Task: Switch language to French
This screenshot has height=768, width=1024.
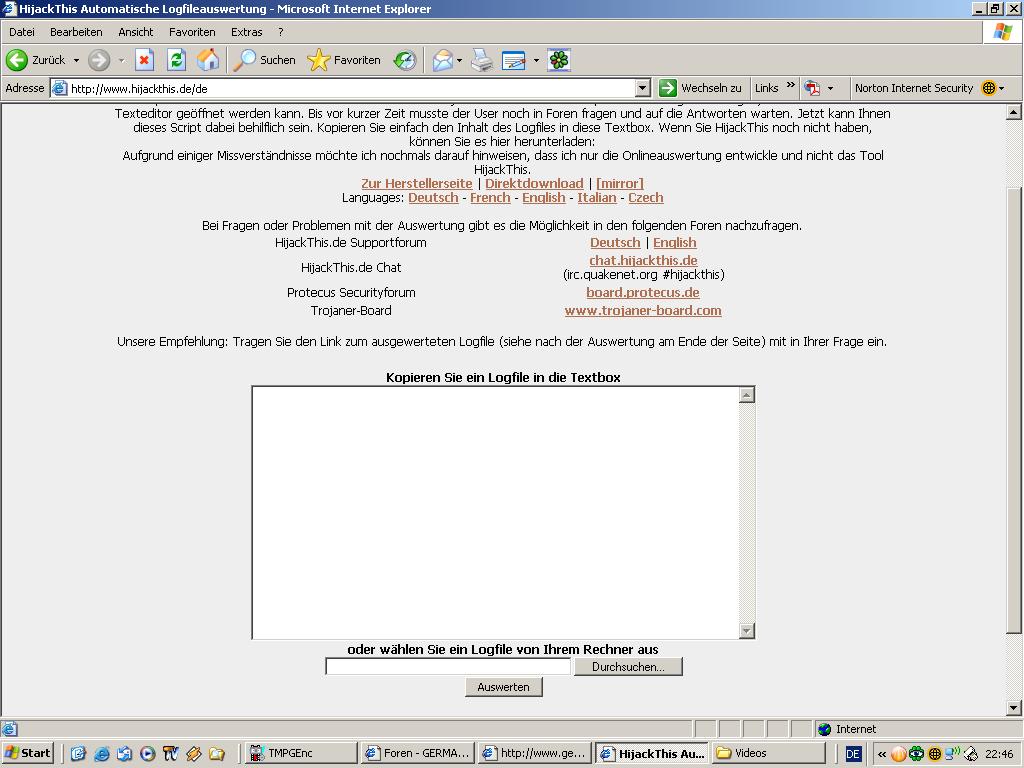Action: click(490, 197)
